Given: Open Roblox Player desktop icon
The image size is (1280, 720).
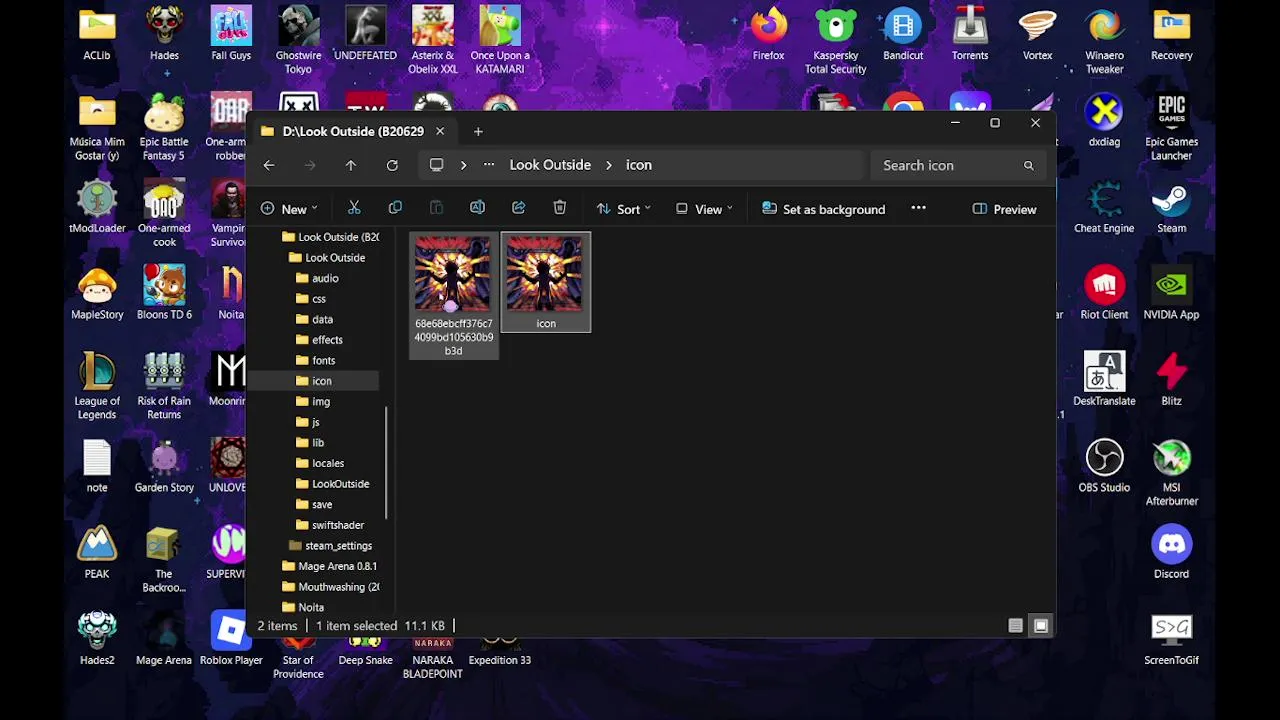Looking at the screenshot, I should (x=231, y=640).
